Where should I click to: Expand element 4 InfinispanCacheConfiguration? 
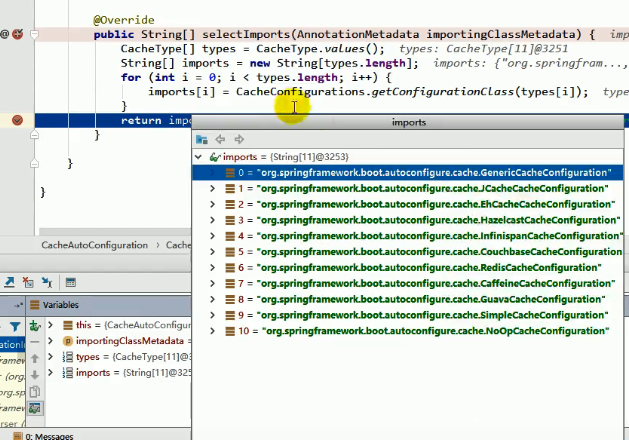tap(213, 236)
